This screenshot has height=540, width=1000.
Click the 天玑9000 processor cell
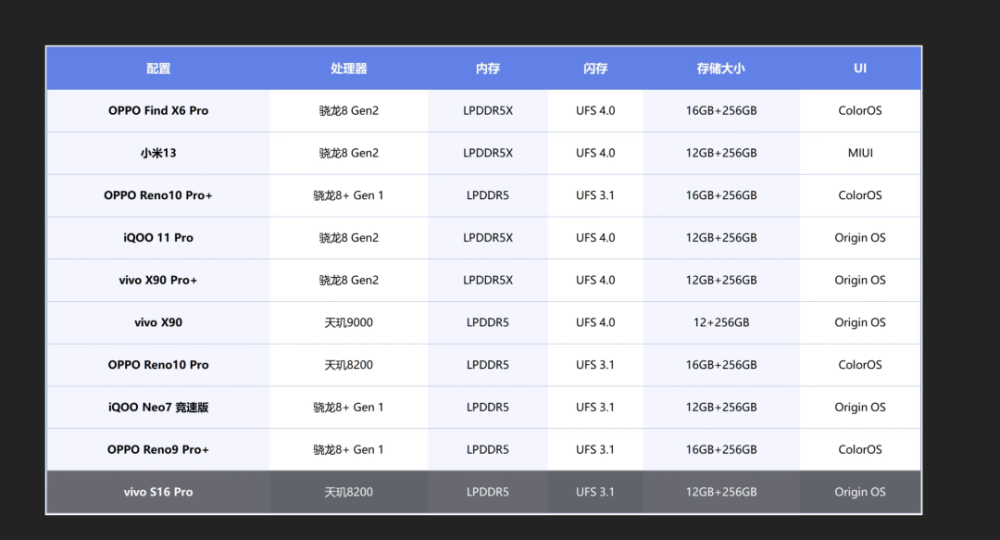tap(349, 323)
